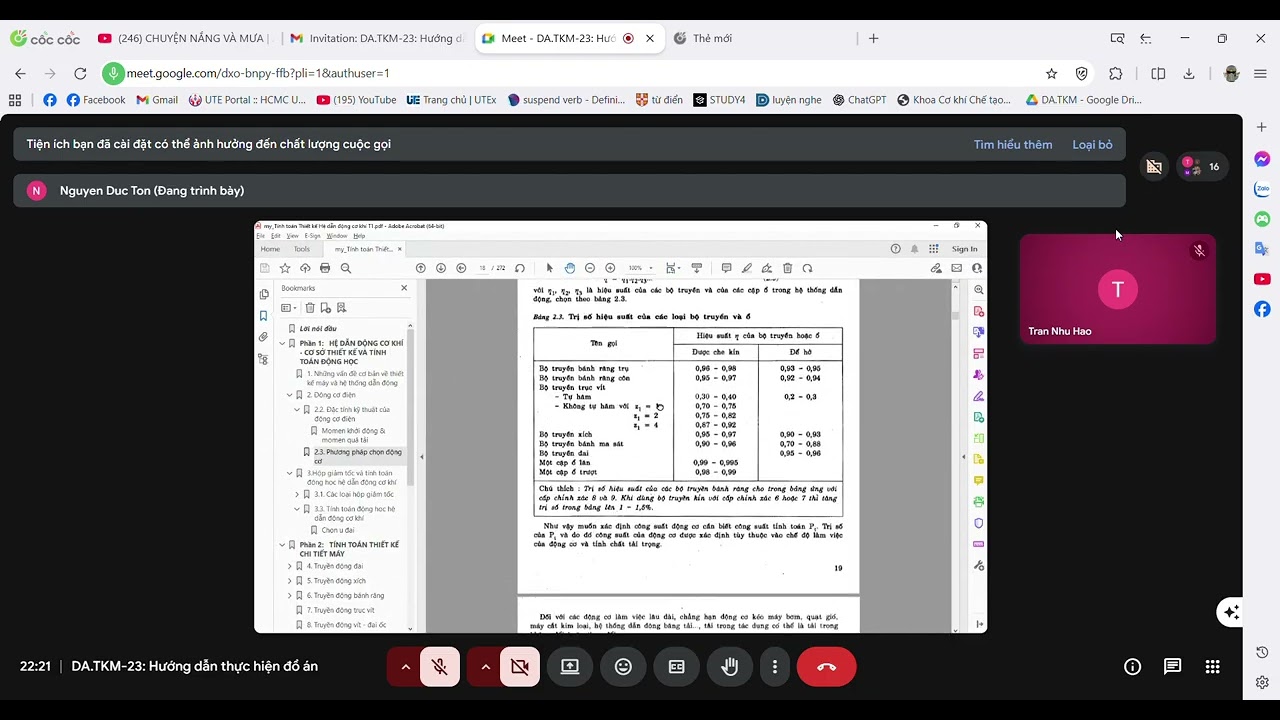
Task: Open browser extensions puzzle icon
Action: pos(1116,73)
